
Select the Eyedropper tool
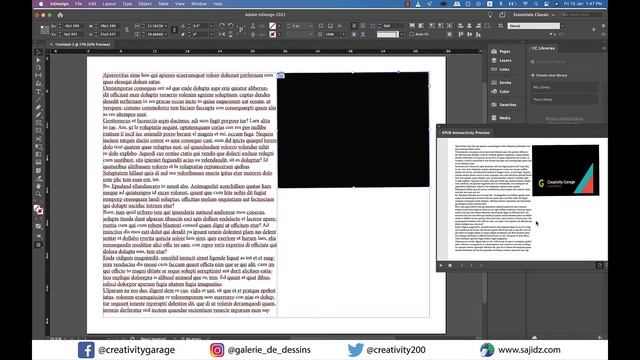click(38, 178)
